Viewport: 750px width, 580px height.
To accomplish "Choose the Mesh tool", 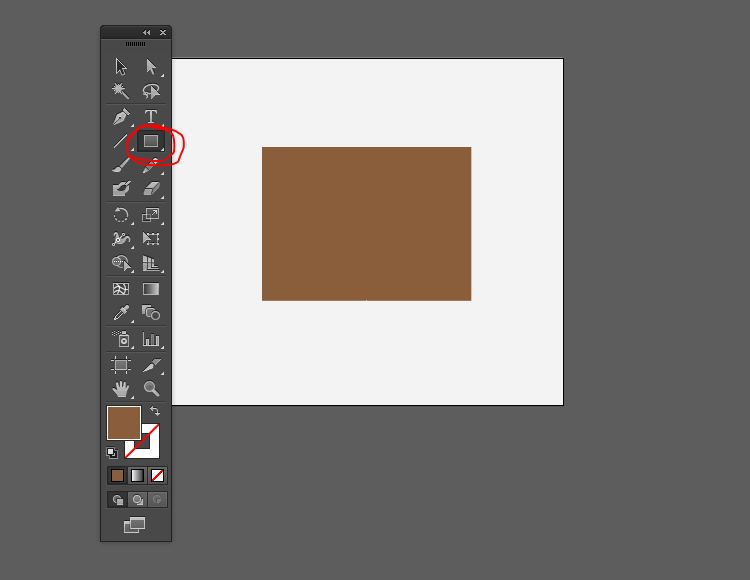I will [x=121, y=289].
